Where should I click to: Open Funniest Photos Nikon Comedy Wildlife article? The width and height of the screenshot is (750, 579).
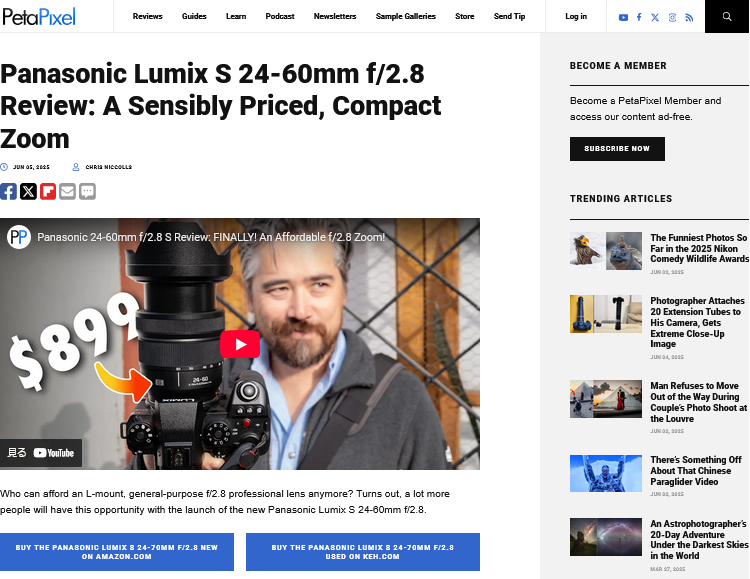point(699,248)
